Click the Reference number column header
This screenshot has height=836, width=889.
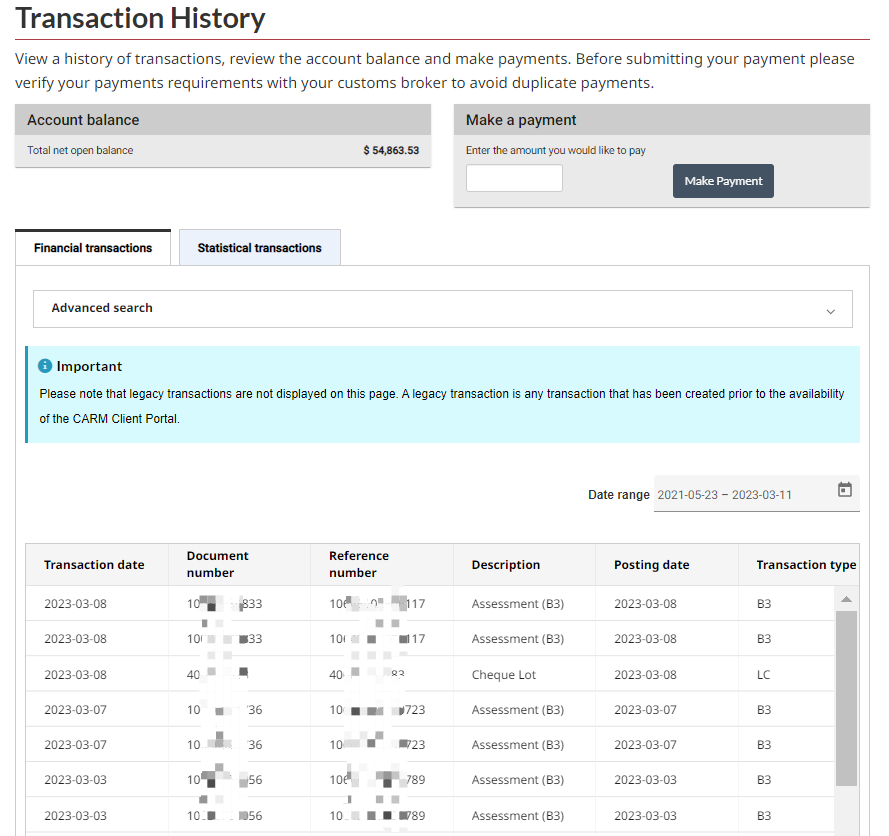tap(359, 564)
